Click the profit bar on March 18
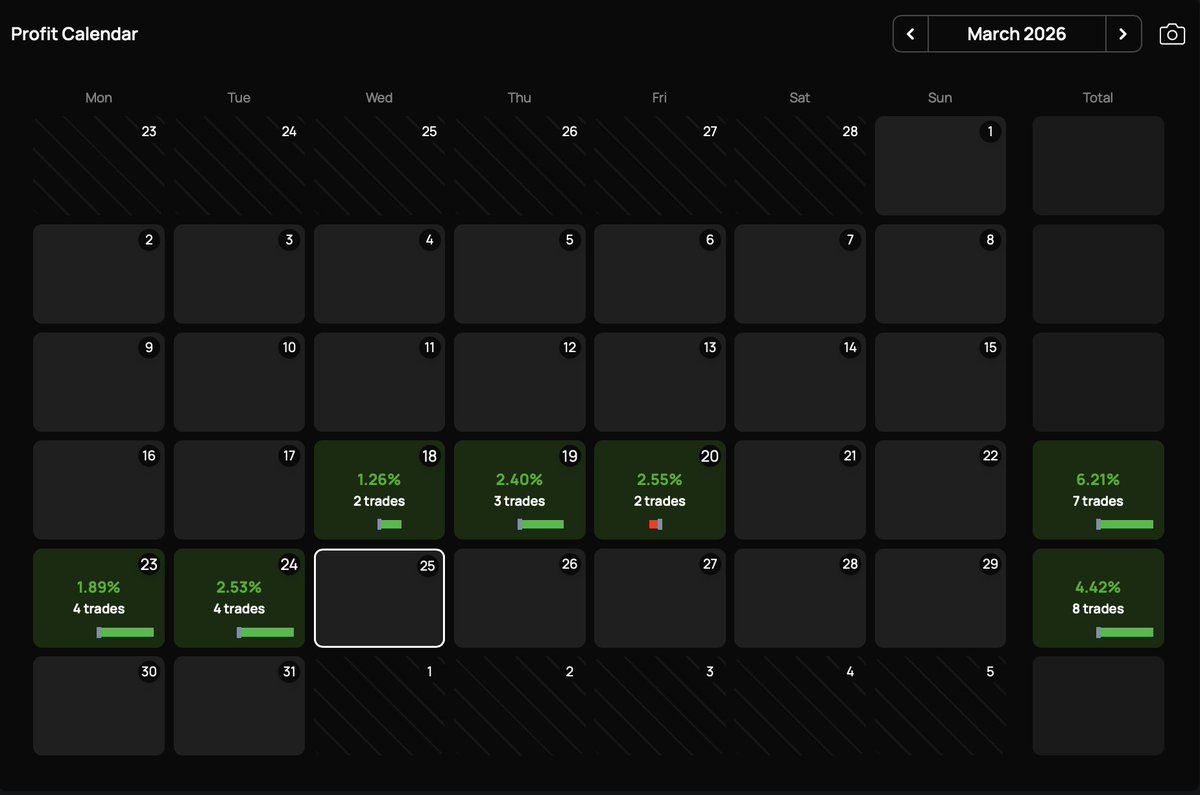This screenshot has width=1200, height=795. (x=389, y=524)
